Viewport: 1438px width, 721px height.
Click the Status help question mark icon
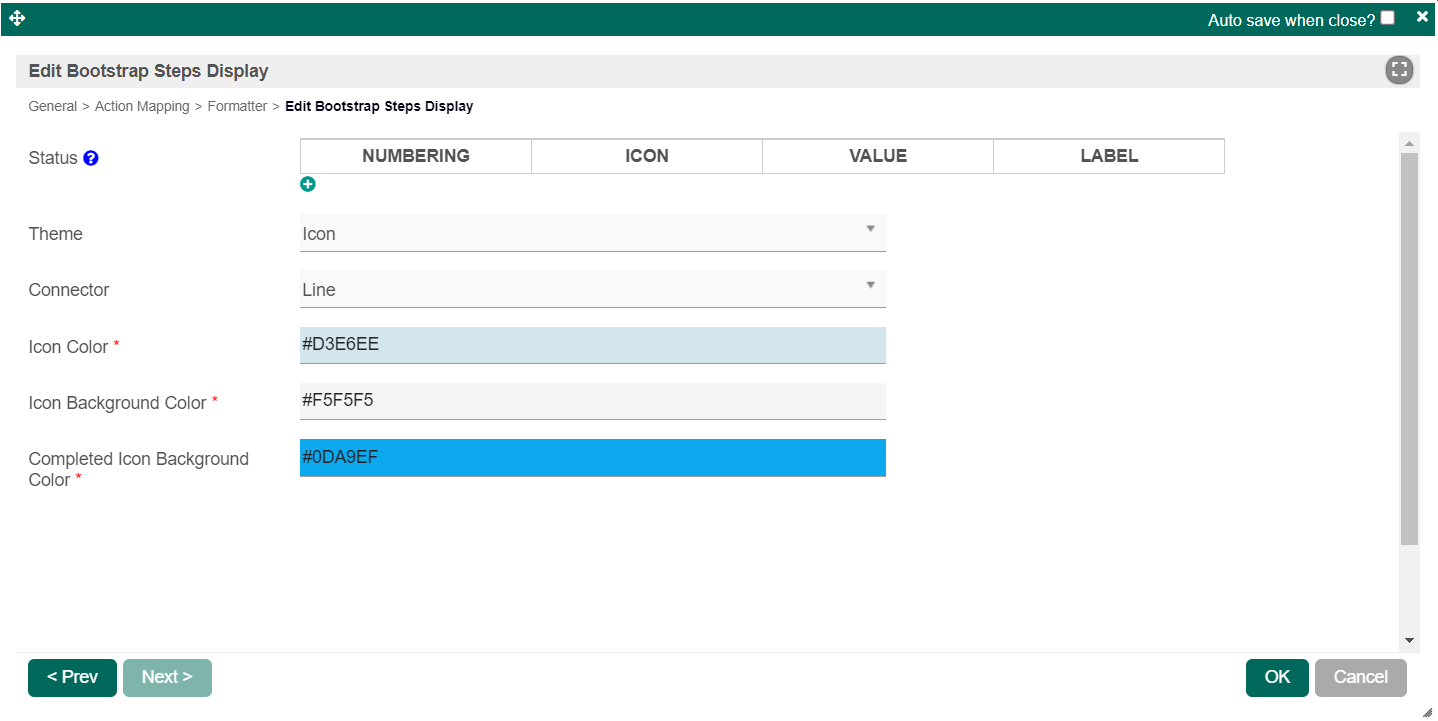[x=91, y=158]
